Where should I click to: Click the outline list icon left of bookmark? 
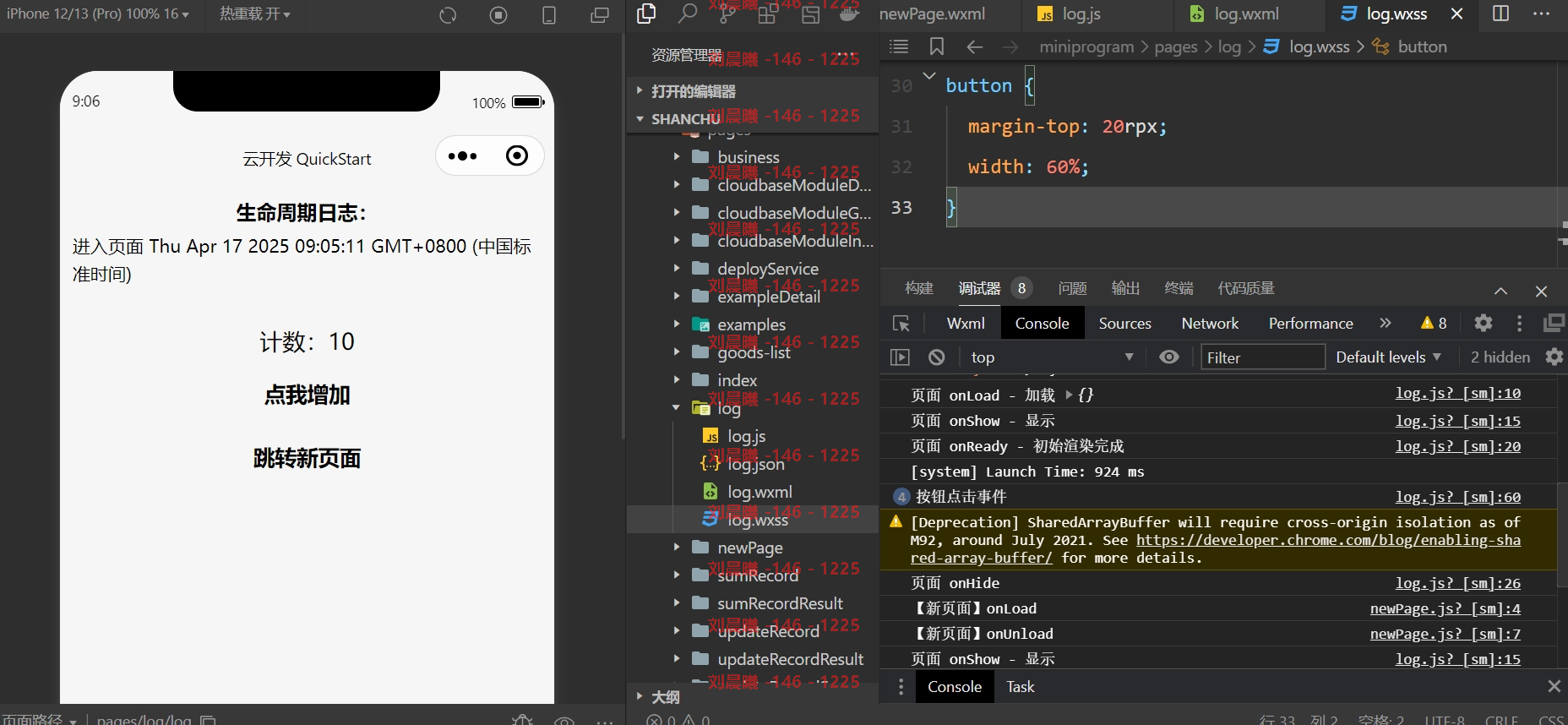point(899,46)
